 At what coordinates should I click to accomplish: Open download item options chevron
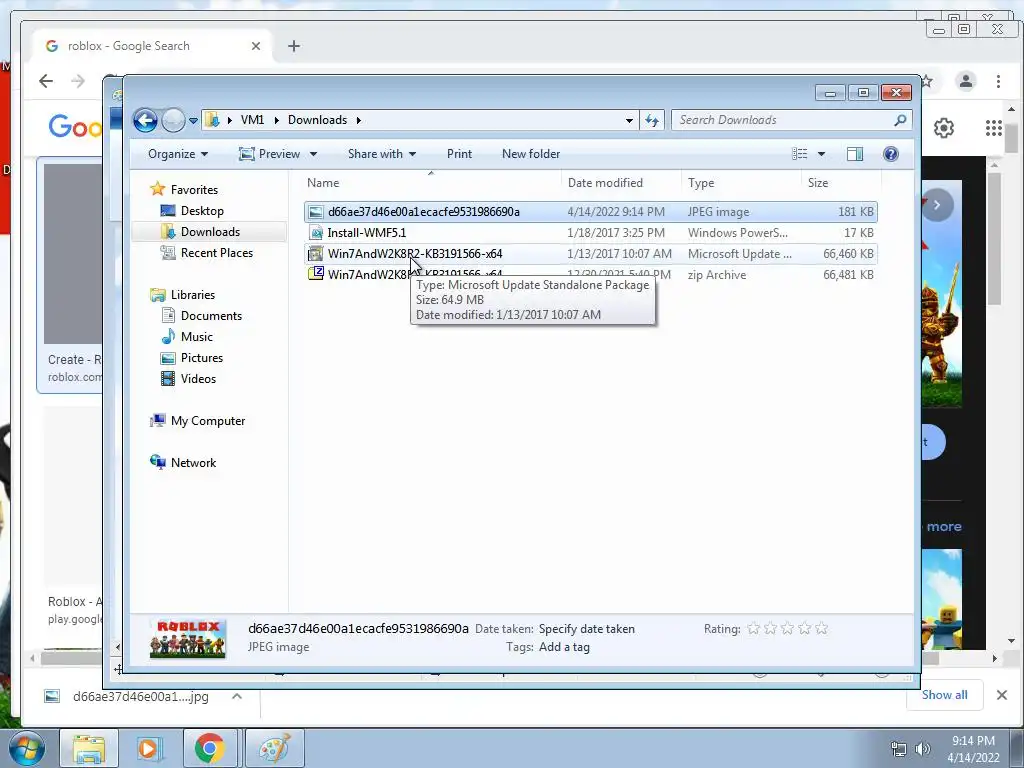pos(237,696)
